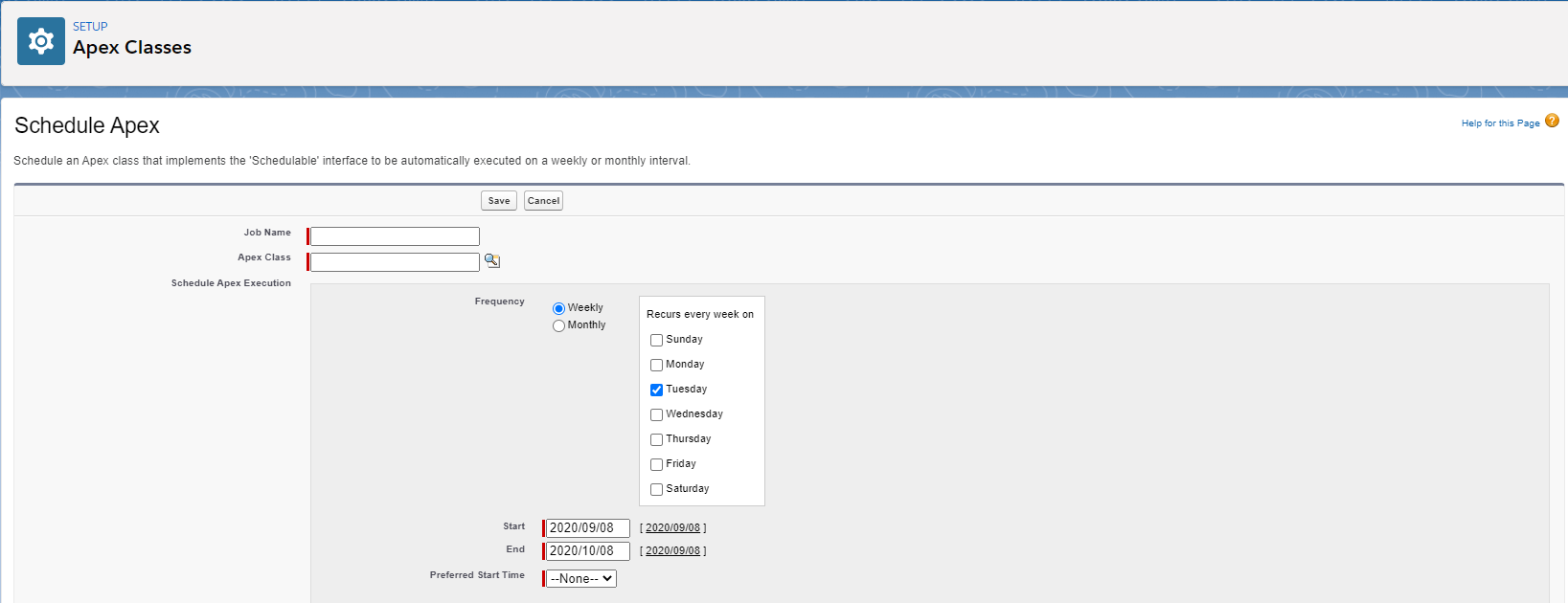The image size is (1568, 603).
Task: Check the Wednesday checkbox
Action: tap(656, 414)
